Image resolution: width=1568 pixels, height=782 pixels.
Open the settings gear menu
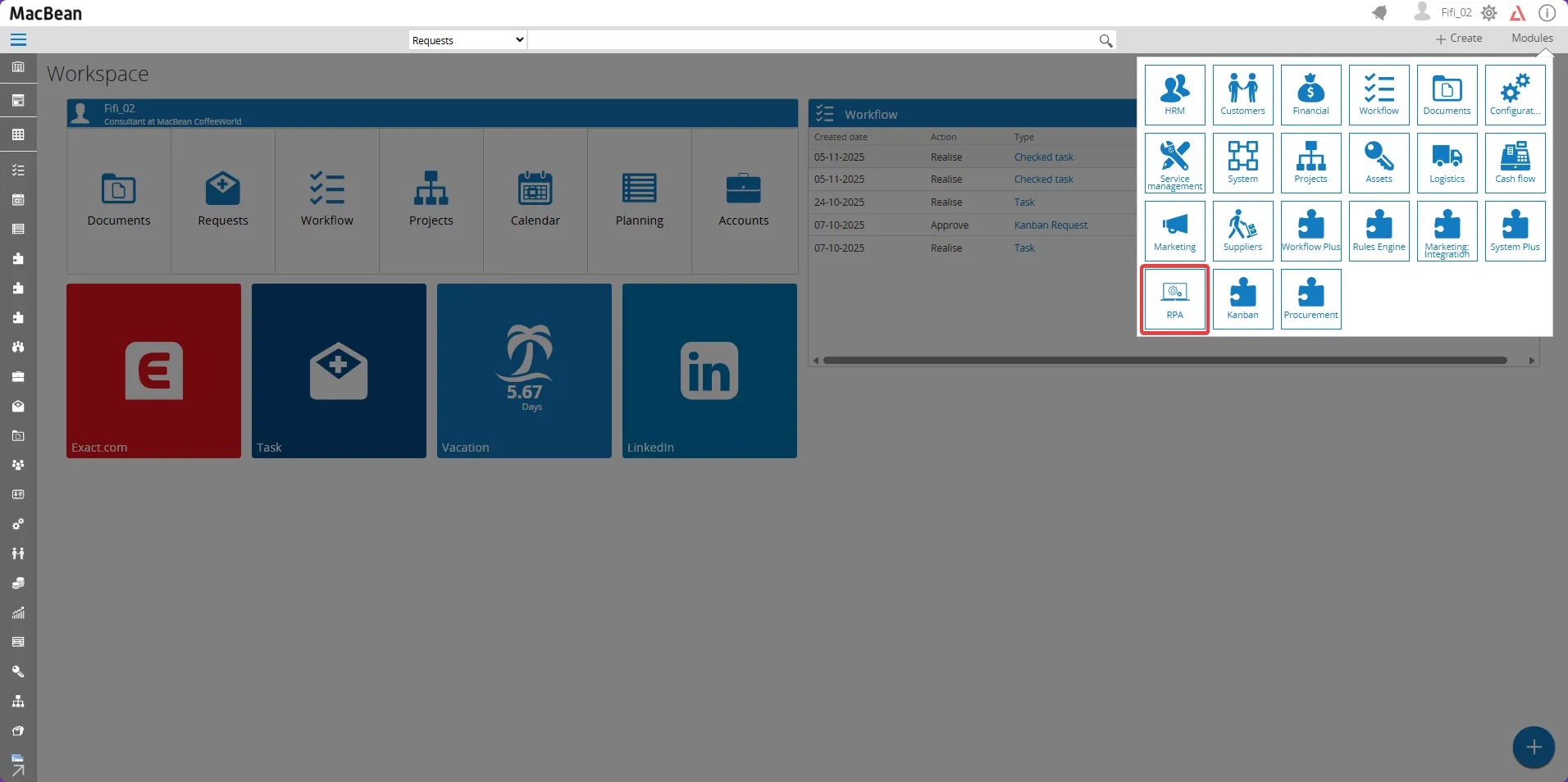[x=1489, y=13]
